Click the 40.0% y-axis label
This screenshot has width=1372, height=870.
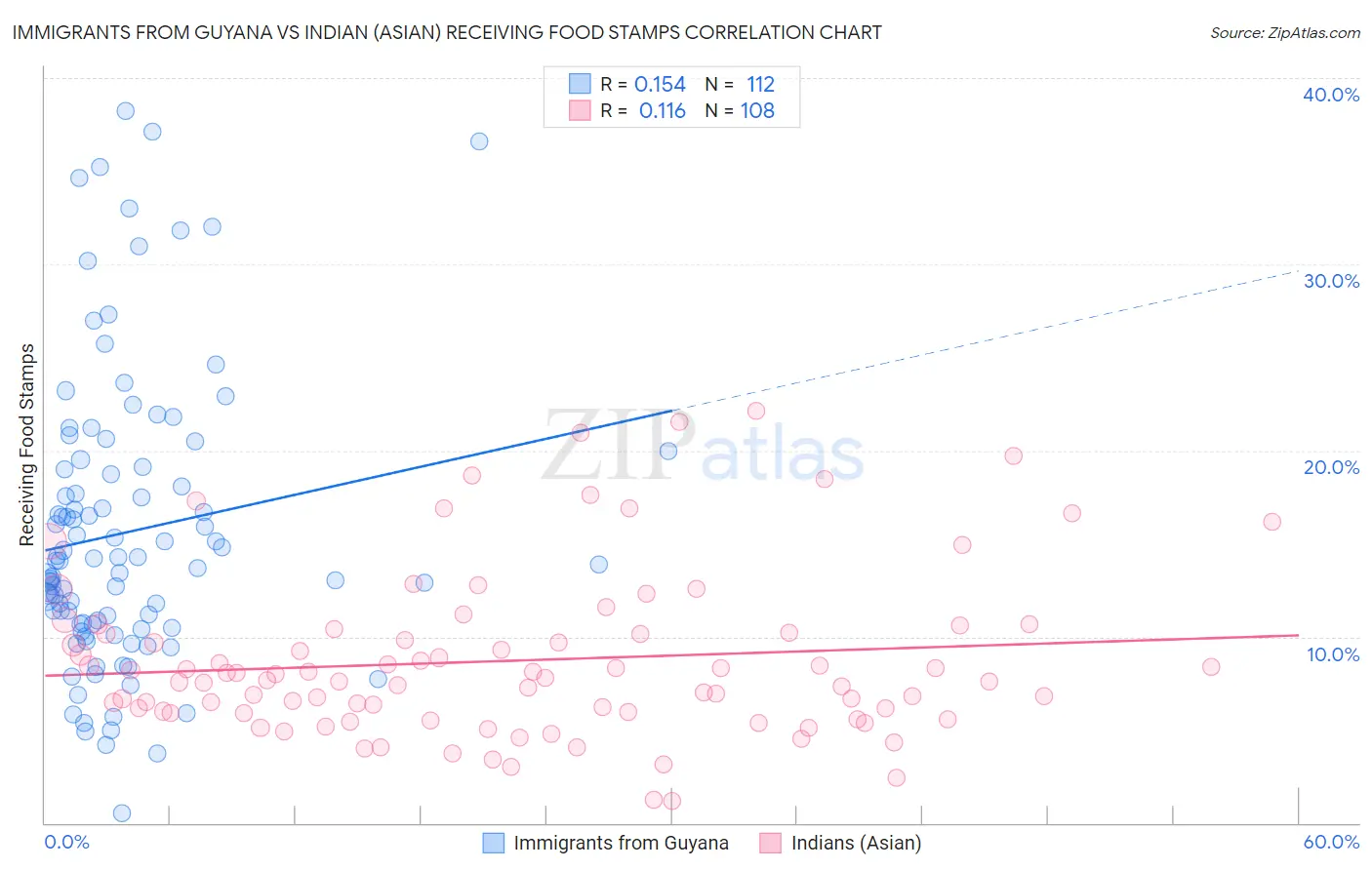tap(1331, 95)
